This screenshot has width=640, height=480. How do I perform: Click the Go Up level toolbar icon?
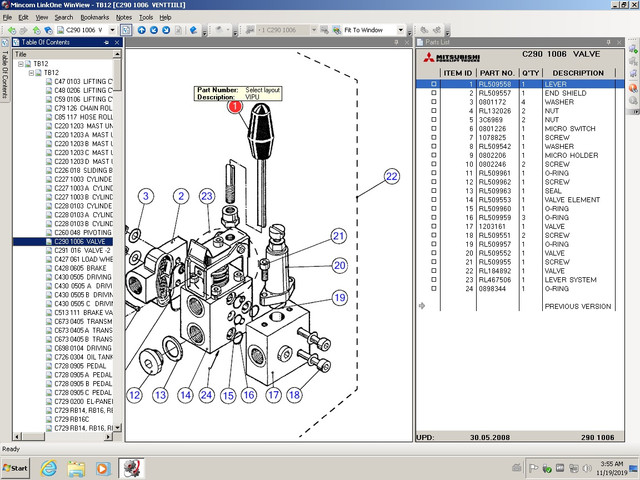[36, 30]
